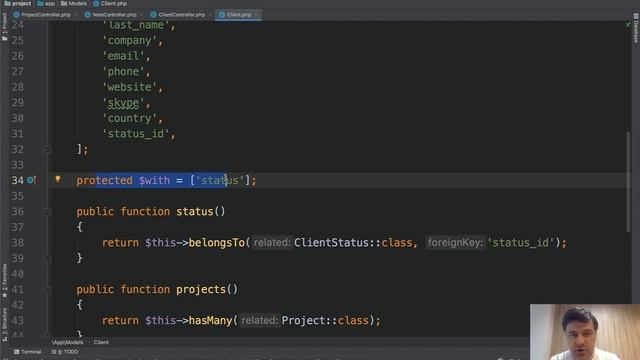Click line number 34 in the gutter
Image resolution: width=640 pixels, height=360 pixels.
click(x=18, y=180)
